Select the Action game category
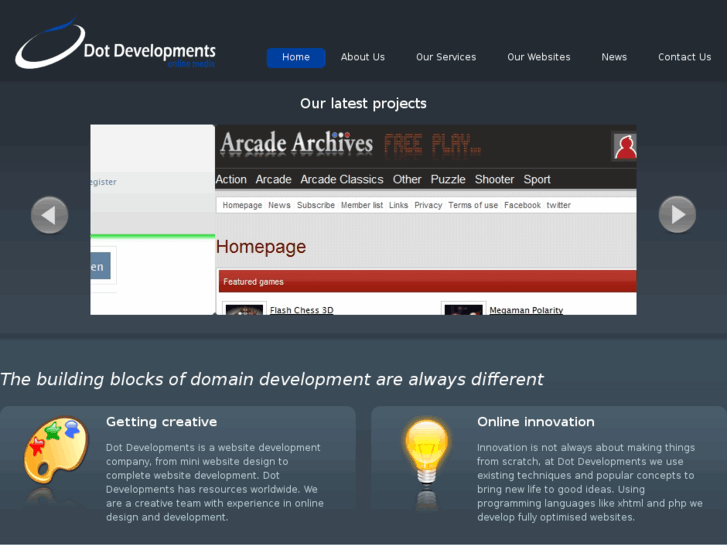Screen dimensions: 727x545 (231, 180)
